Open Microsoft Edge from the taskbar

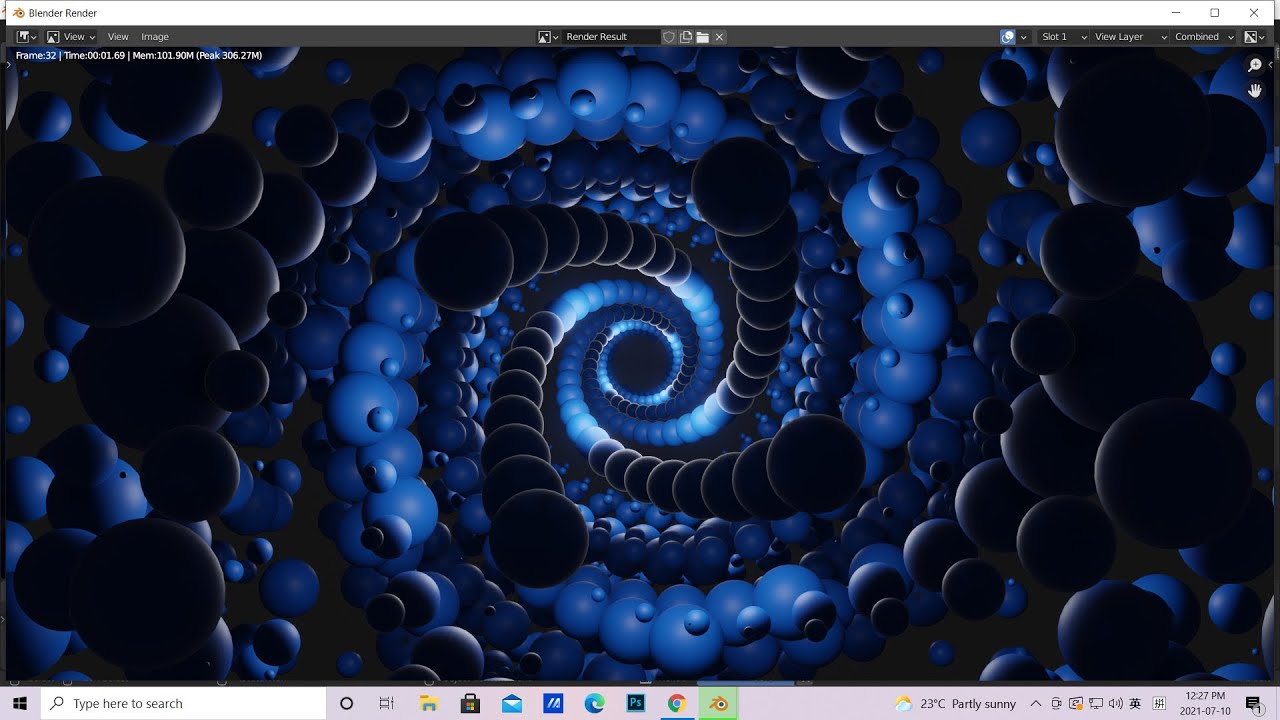(594, 703)
